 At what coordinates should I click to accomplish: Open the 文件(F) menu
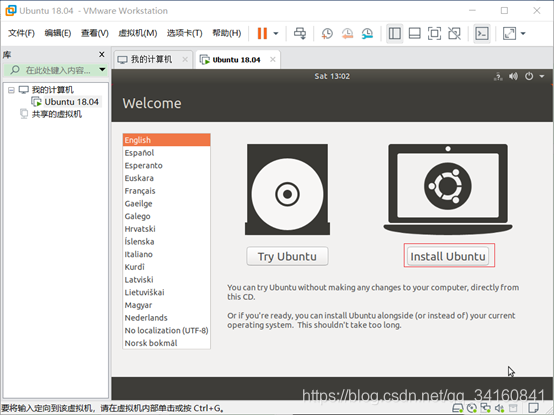[21, 33]
